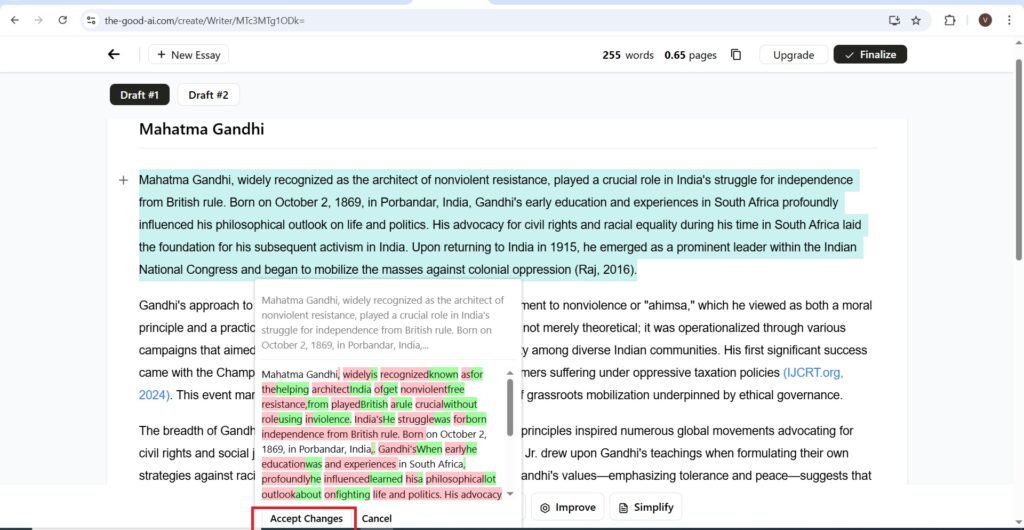Accept Changes in the rewrite popup
Image resolution: width=1024 pixels, height=530 pixels.
point(306,518)
